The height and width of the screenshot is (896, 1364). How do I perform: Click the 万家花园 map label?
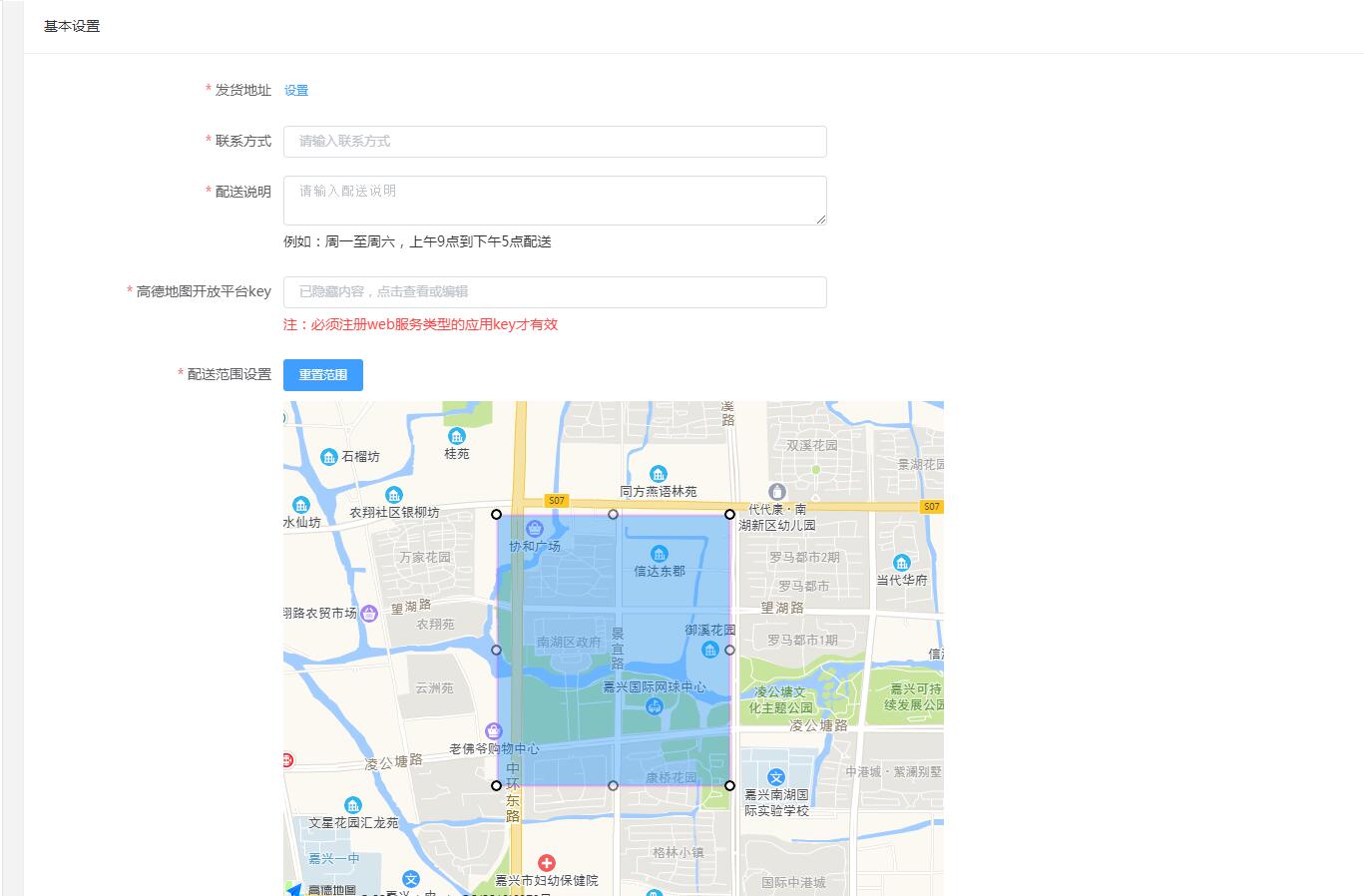pos(425,558)
